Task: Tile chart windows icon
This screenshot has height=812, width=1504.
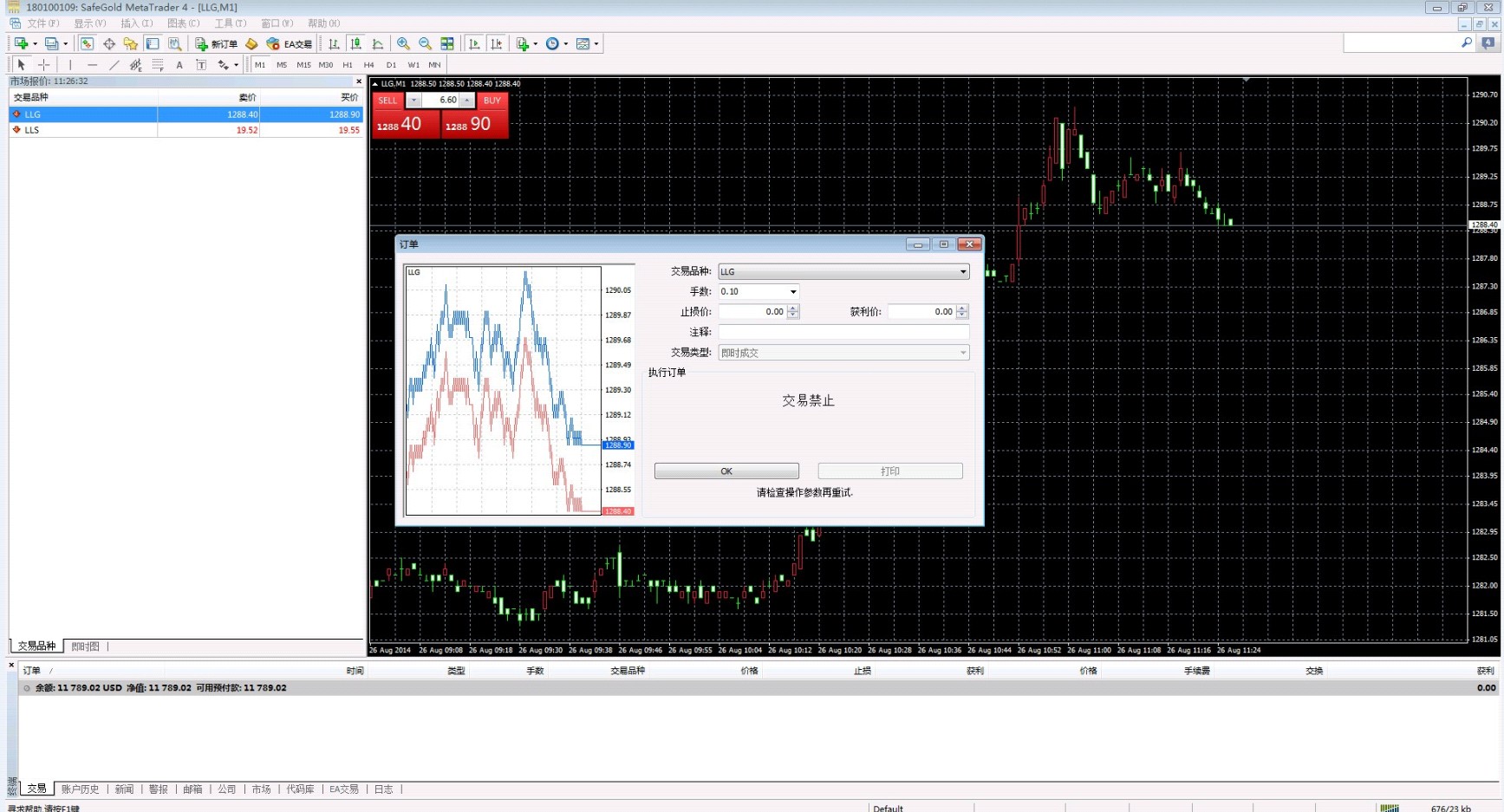Action: (447, 43)
